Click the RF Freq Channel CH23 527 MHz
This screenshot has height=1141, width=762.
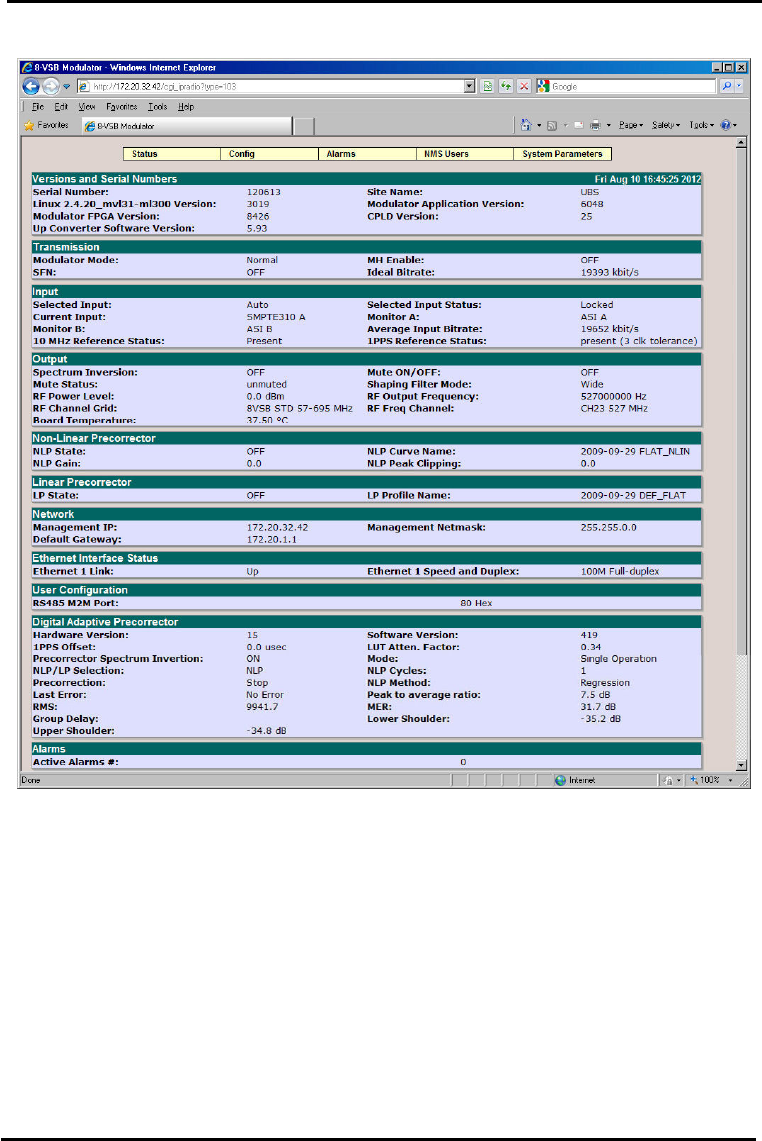click(x=614, y=409)
